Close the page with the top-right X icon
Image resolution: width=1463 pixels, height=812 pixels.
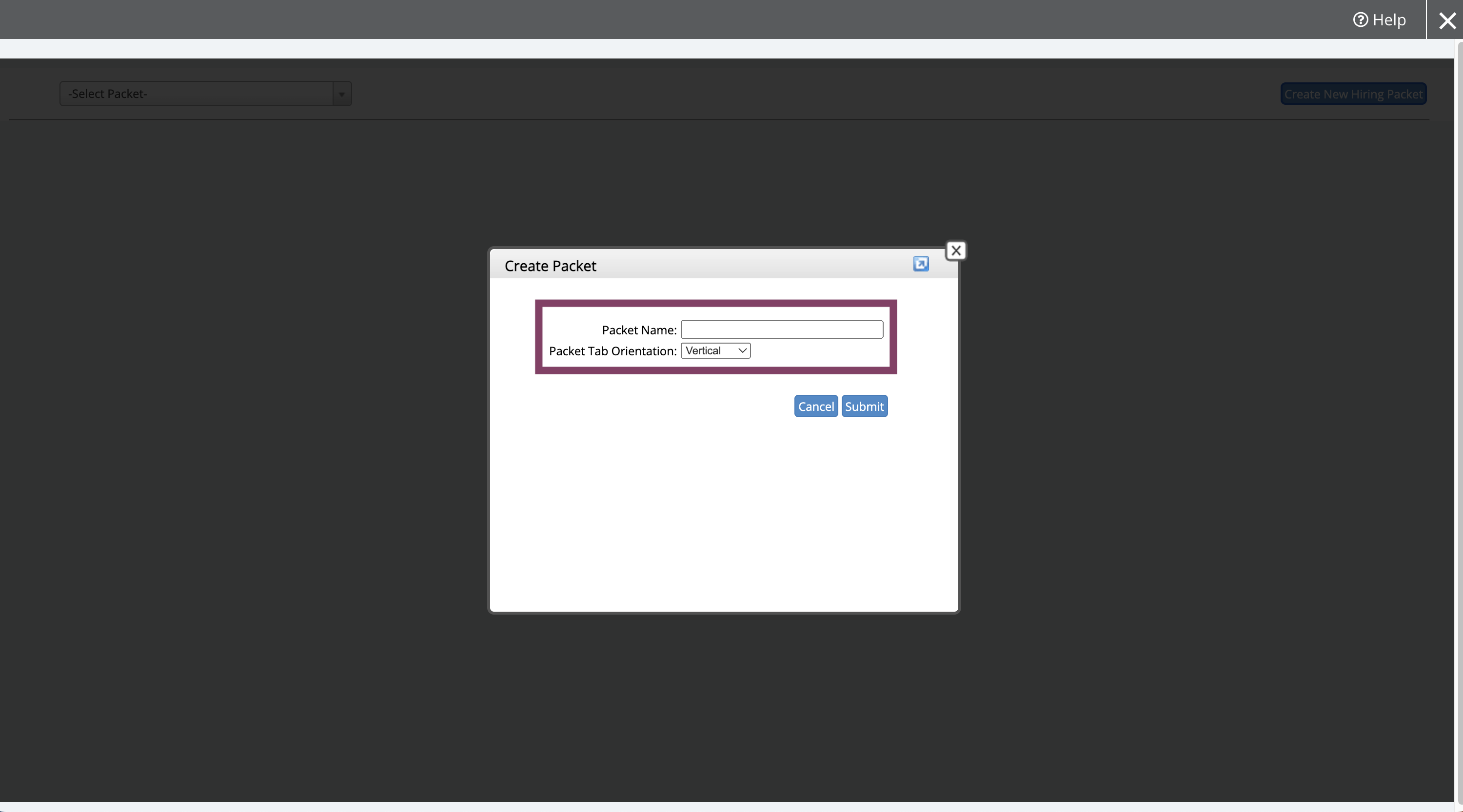click(x=1447, y=20)
